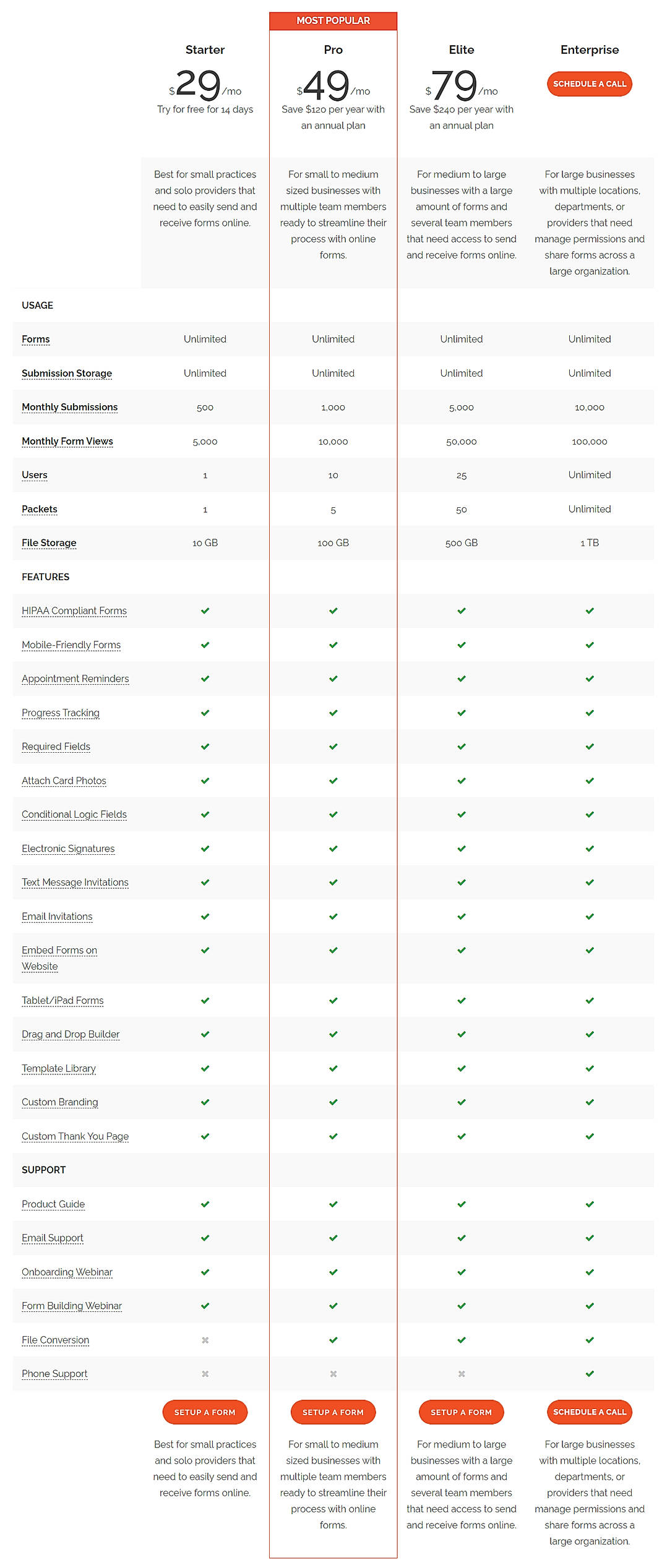This screenshot has height=1568, width=662.
Task: Open the Conditional Logic Fields link
Action: (x=74, y=815)
